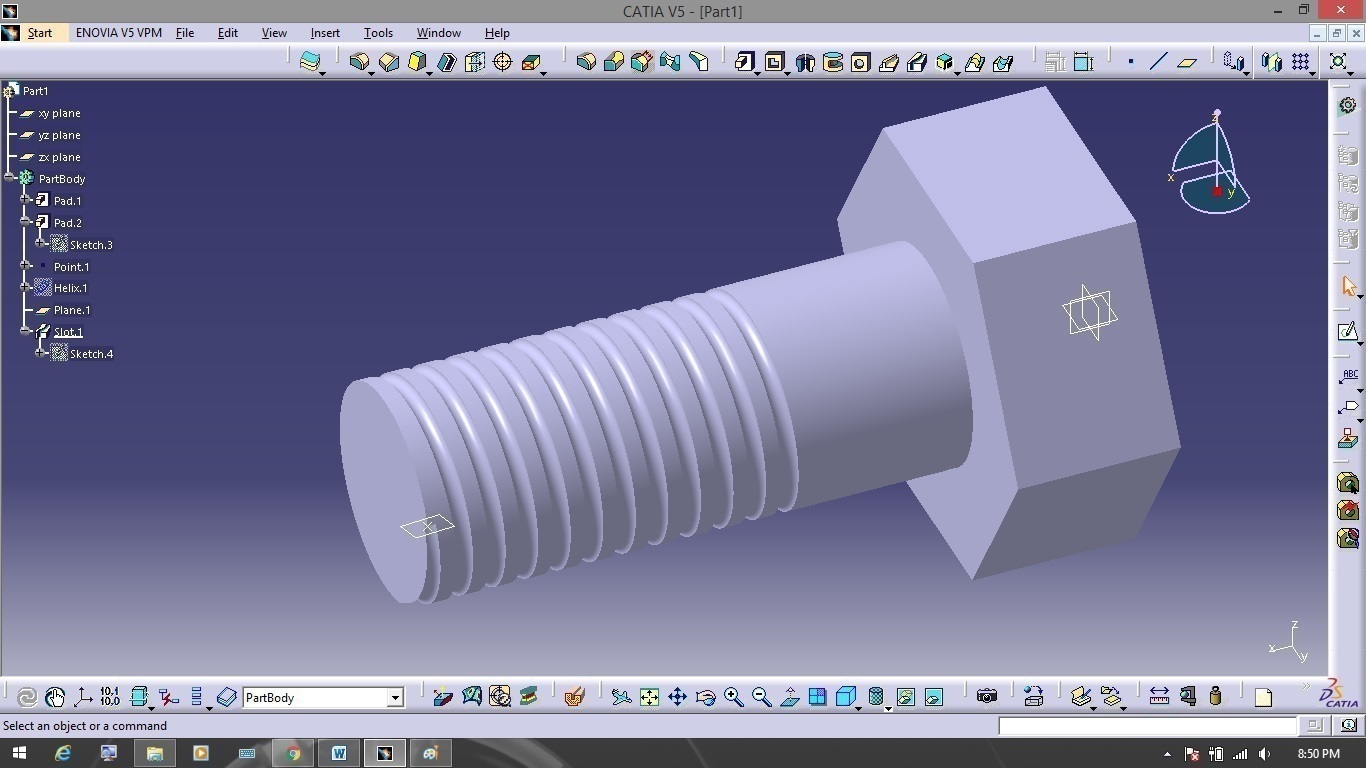Image resolution: width=1366 pixels, height=768 pixels.
Task: Open Microsoft Word from the taskbar
Action: pos(339,753)
